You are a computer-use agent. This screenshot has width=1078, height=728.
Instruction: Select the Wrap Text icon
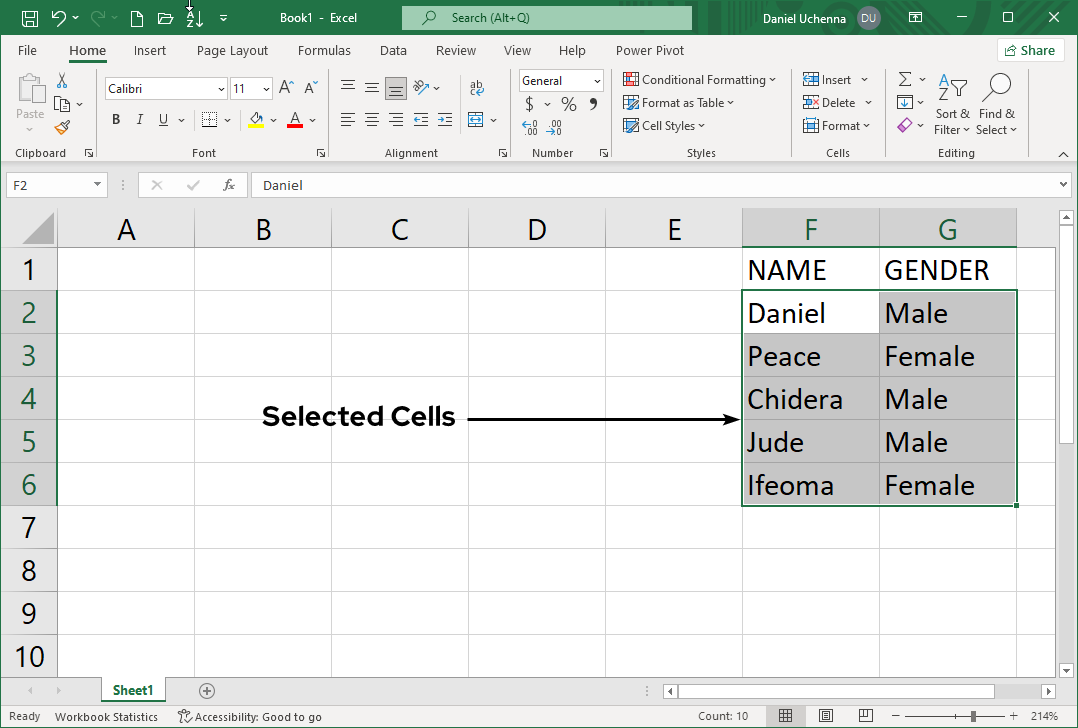pyautogui.click(x=477, y=88)
